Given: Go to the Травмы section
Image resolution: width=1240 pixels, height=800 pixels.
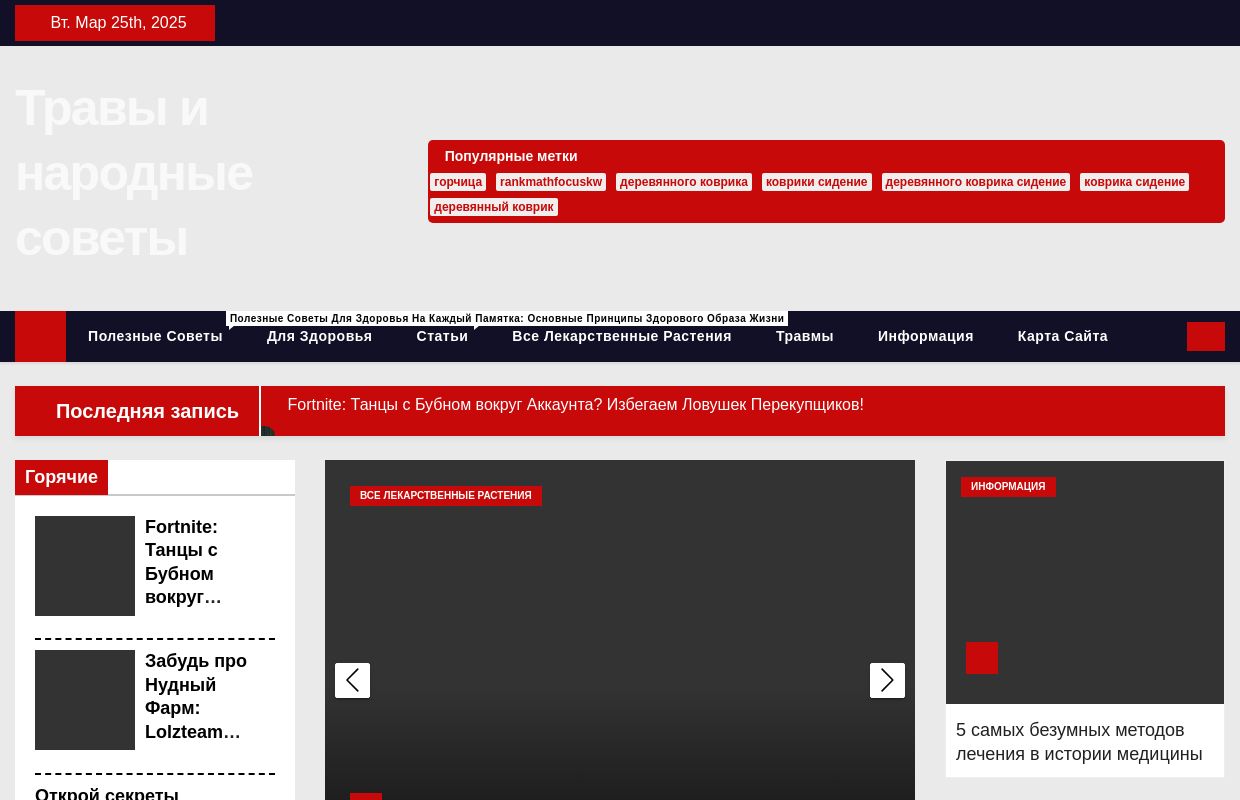Looking at the screenshot, I should [804, 336].
